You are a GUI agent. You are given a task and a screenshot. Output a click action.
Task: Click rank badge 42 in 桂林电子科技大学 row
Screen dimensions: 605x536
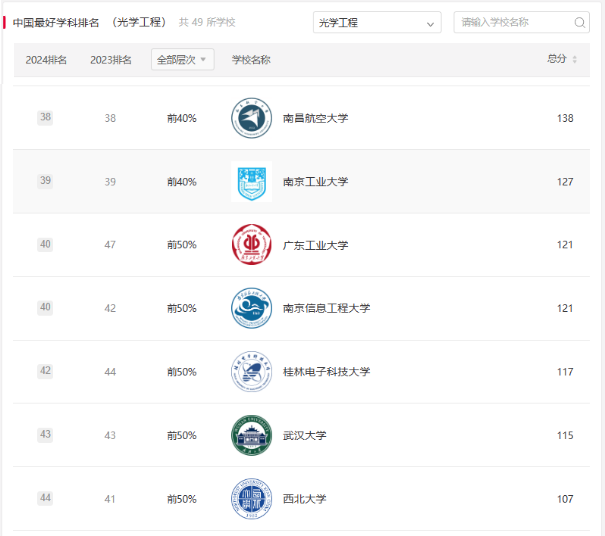pyautogui.click(x=45, y=371)
